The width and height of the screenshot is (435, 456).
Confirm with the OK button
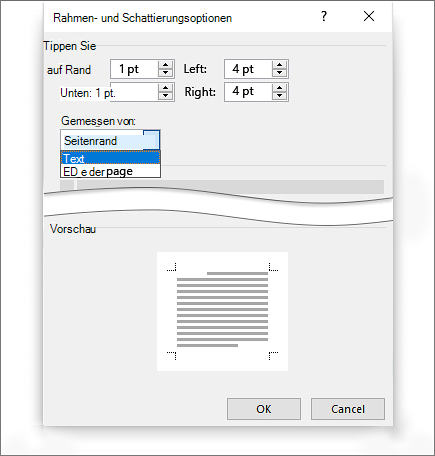tap(264, 409)
